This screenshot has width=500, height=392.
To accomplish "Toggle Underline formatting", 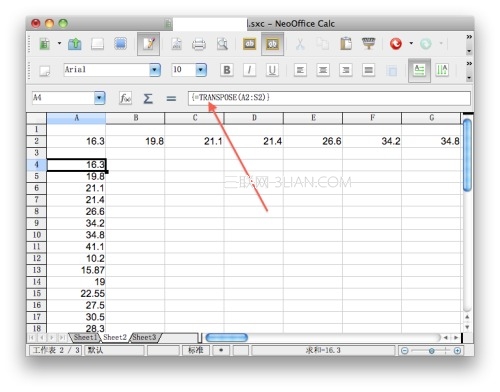I will click(x=272, y=70).
